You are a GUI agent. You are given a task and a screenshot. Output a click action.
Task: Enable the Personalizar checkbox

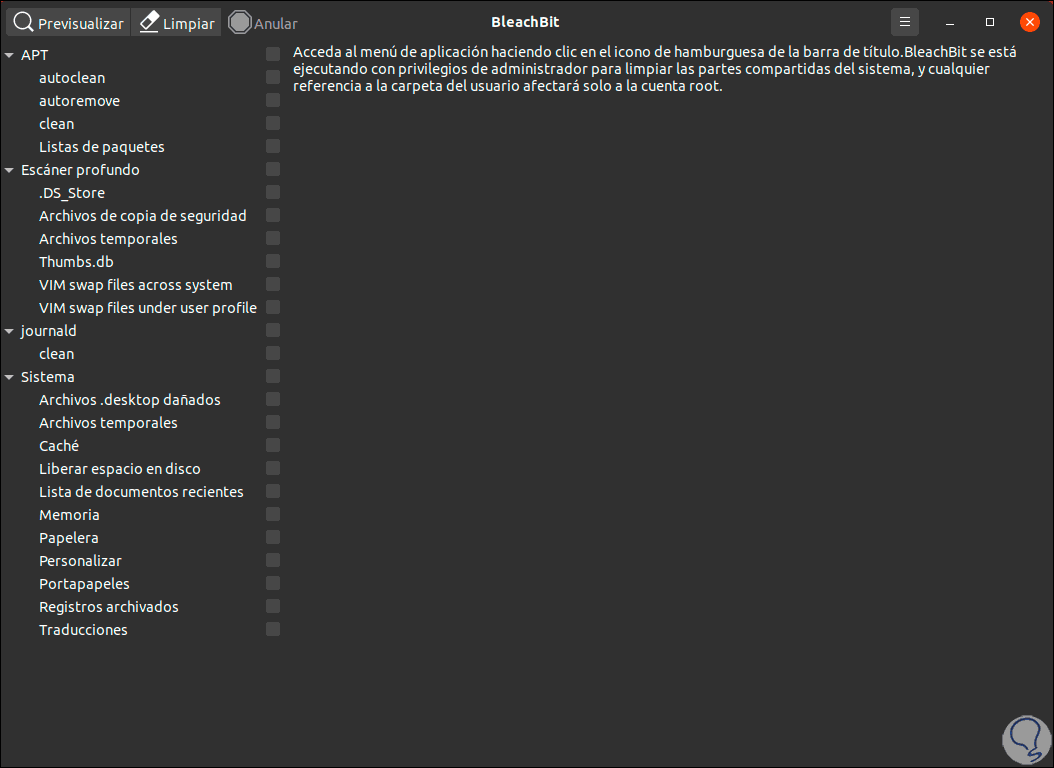[x=273, y=560]
